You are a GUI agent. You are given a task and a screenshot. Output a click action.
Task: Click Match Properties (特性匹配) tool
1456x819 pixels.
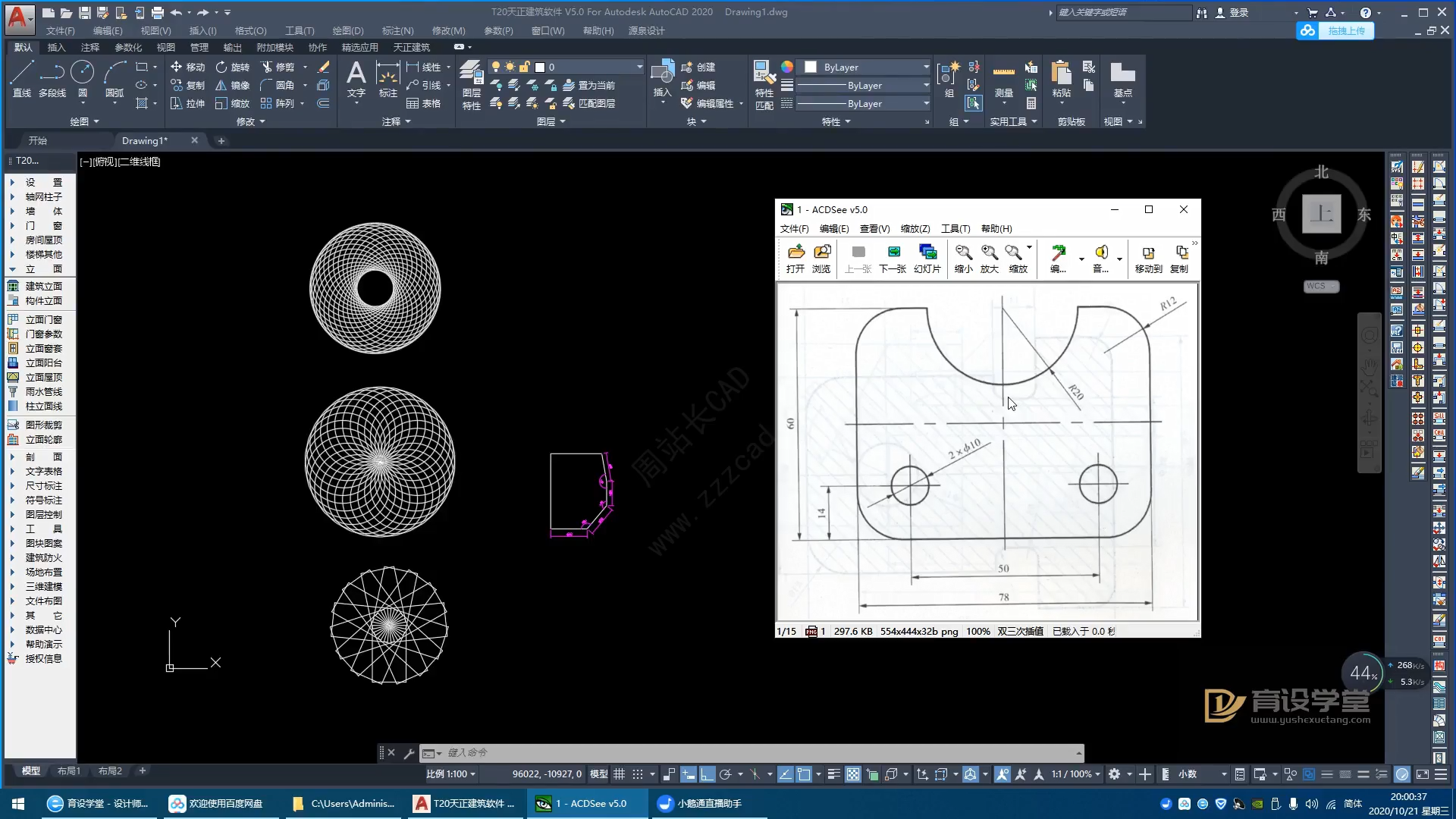click(x=764, y=85)
